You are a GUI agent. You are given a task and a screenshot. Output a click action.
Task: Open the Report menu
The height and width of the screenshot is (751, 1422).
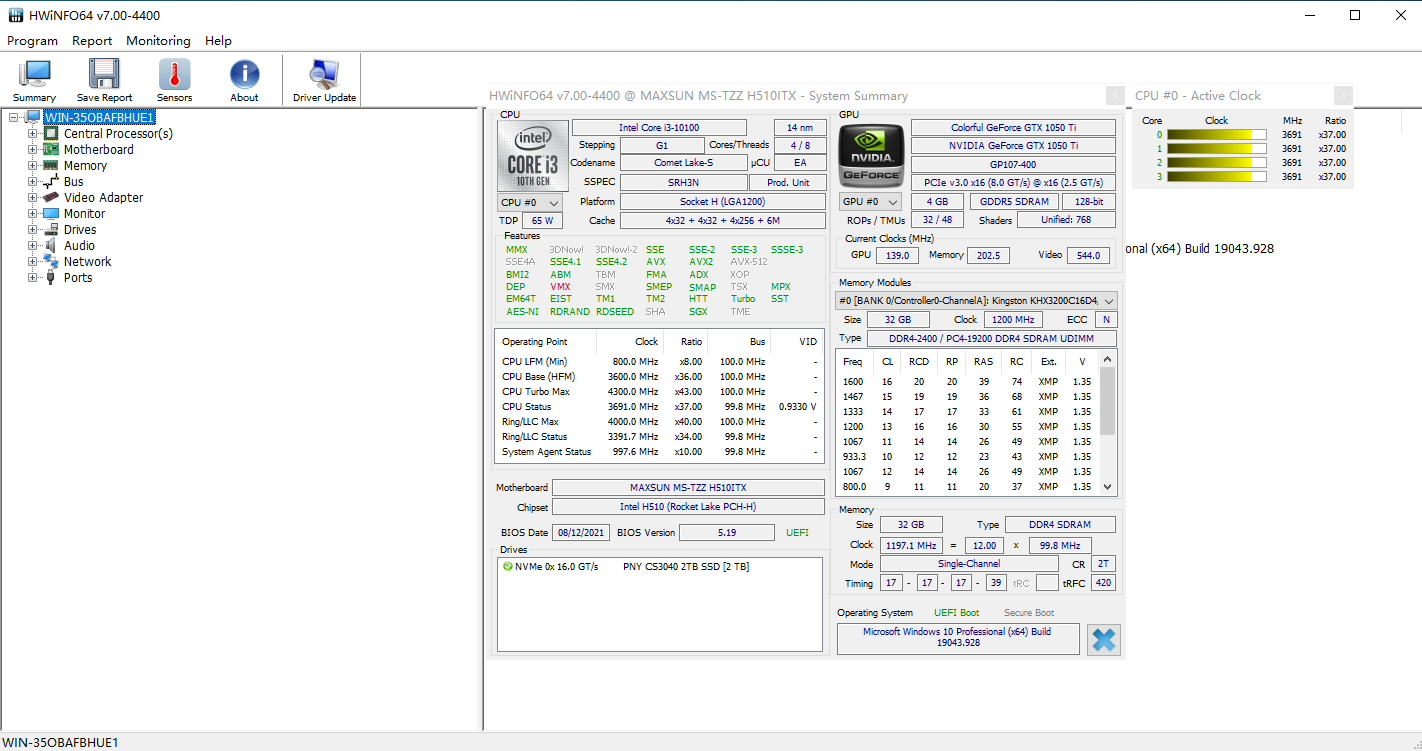pyautogui.click(x=92, y=41)
